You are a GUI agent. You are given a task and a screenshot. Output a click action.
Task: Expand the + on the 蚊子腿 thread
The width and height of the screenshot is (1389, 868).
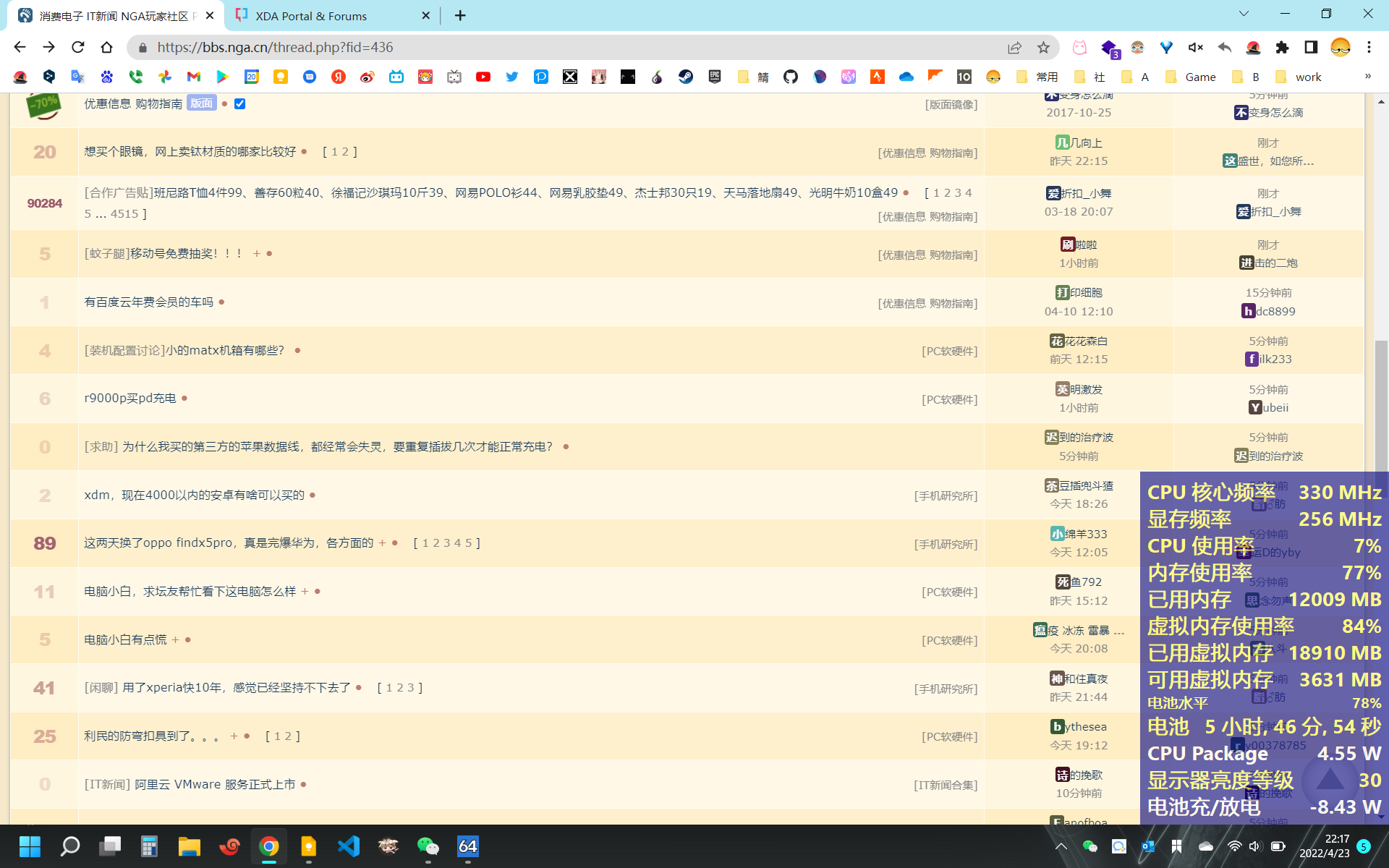[x=257, y=253]
